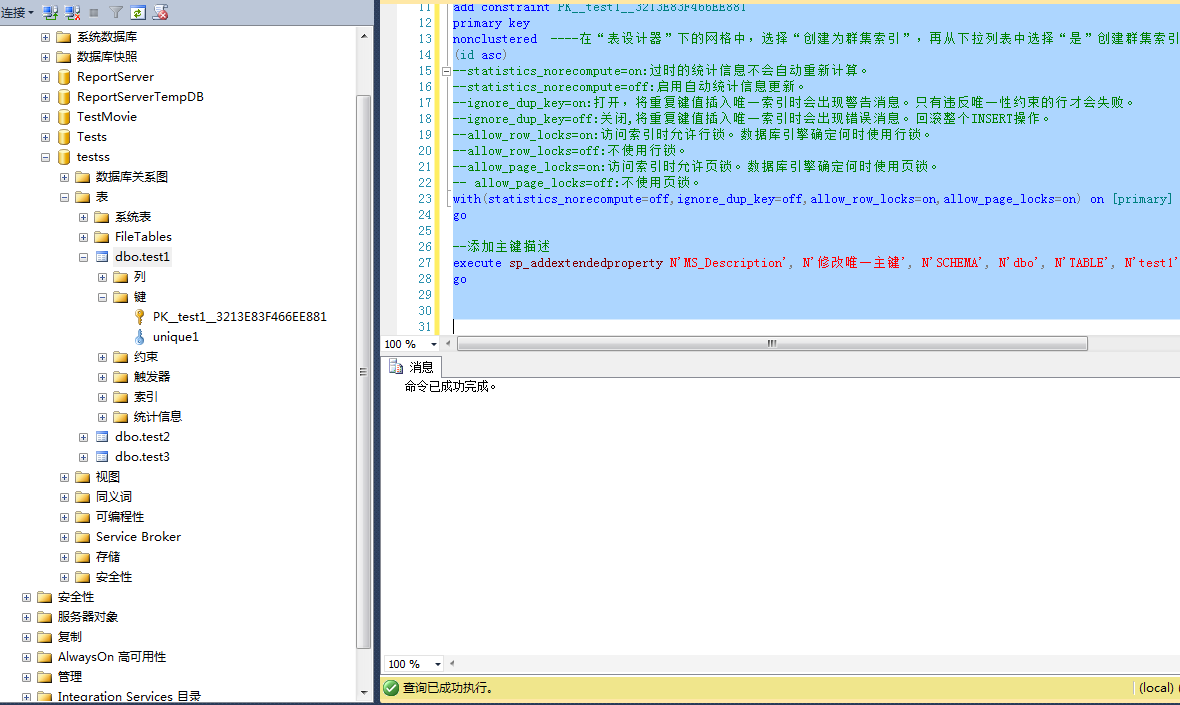Collapse the testss database node

tap(45, 156)
